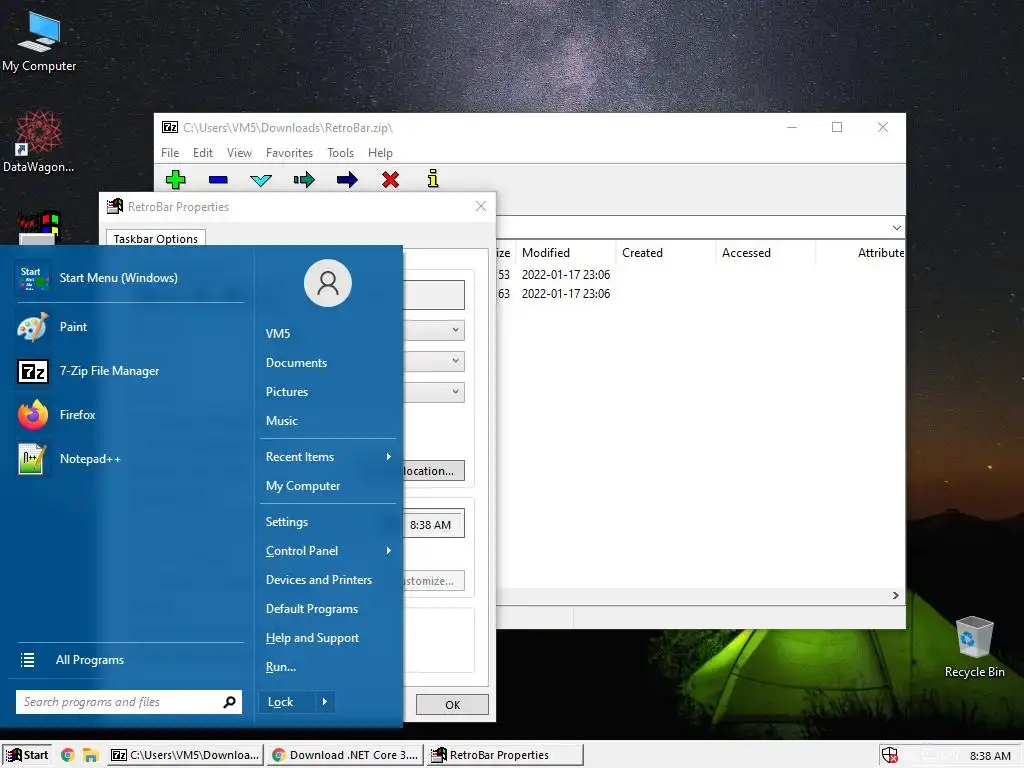Open the Favorites menu in 7-Zip

pyautogui.click(x=289, y=153)
